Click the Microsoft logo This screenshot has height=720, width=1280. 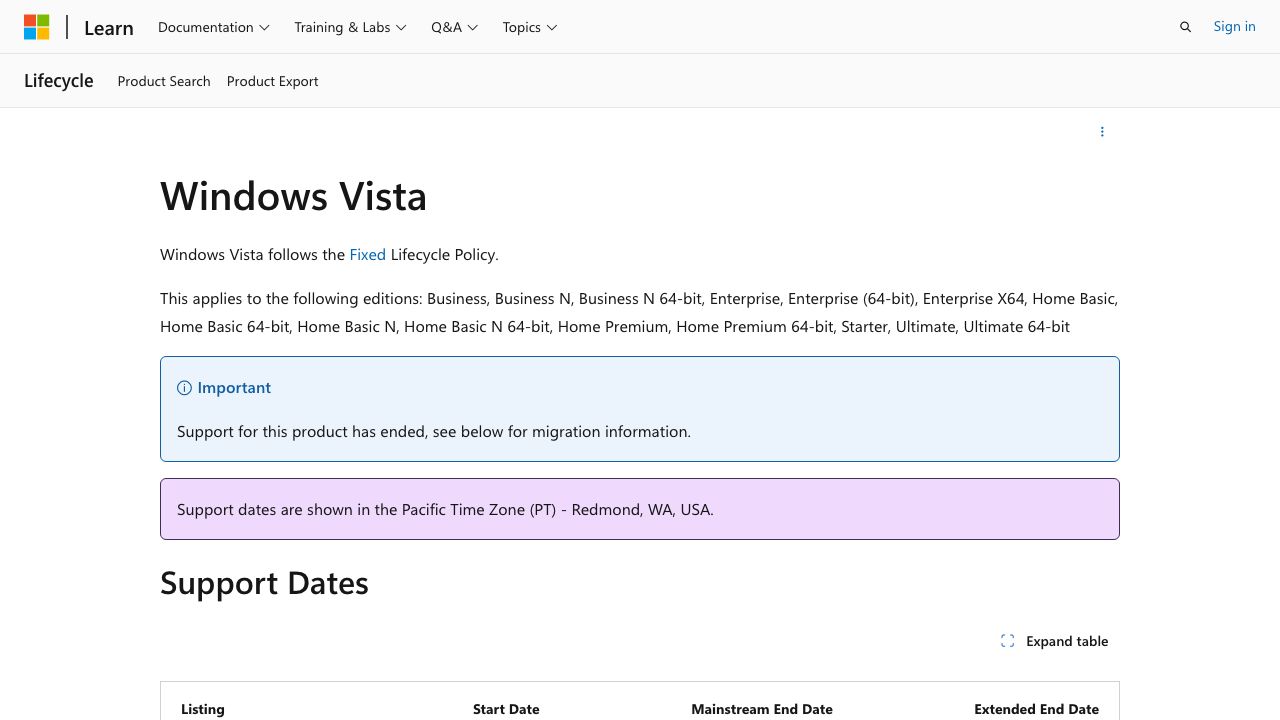(x=37, y=27)
